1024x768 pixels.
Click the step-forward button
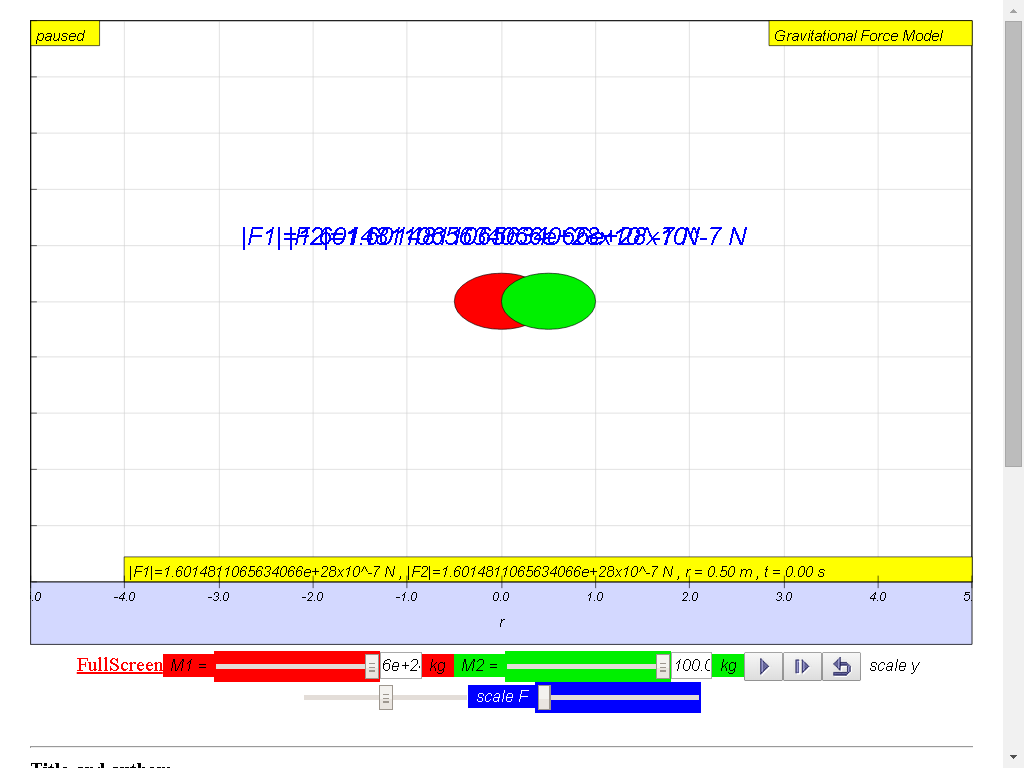click(802, 666)
